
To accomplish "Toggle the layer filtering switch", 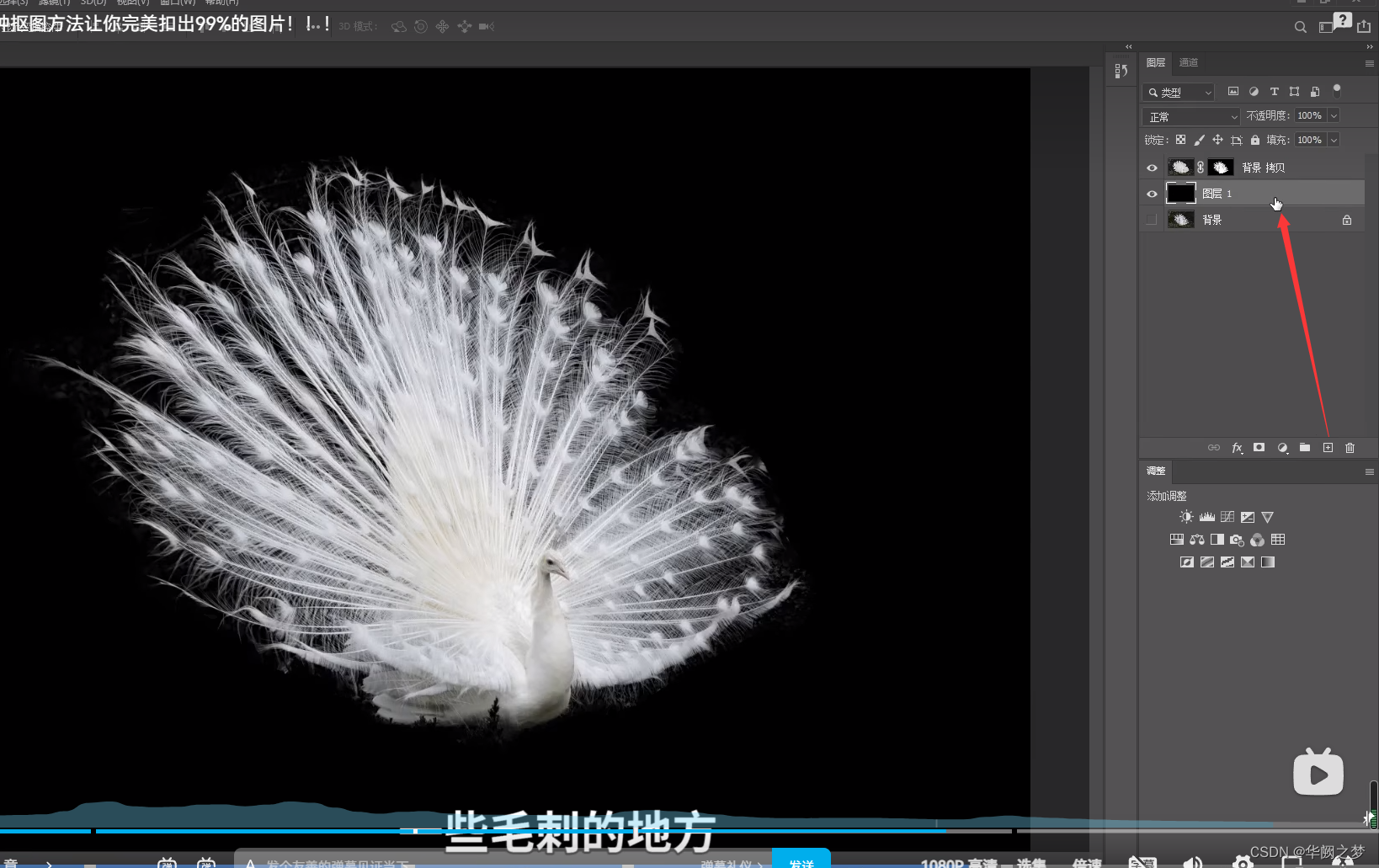I will point(1336,90).
